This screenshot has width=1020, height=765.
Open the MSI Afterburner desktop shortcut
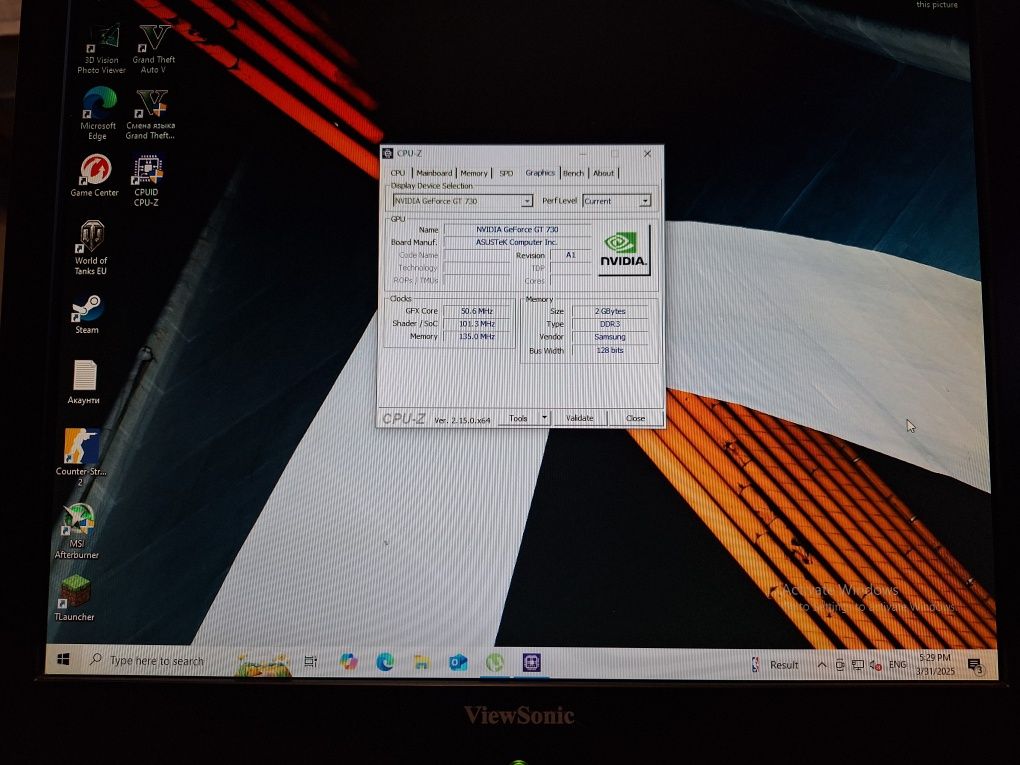click(x=77, y=531)
